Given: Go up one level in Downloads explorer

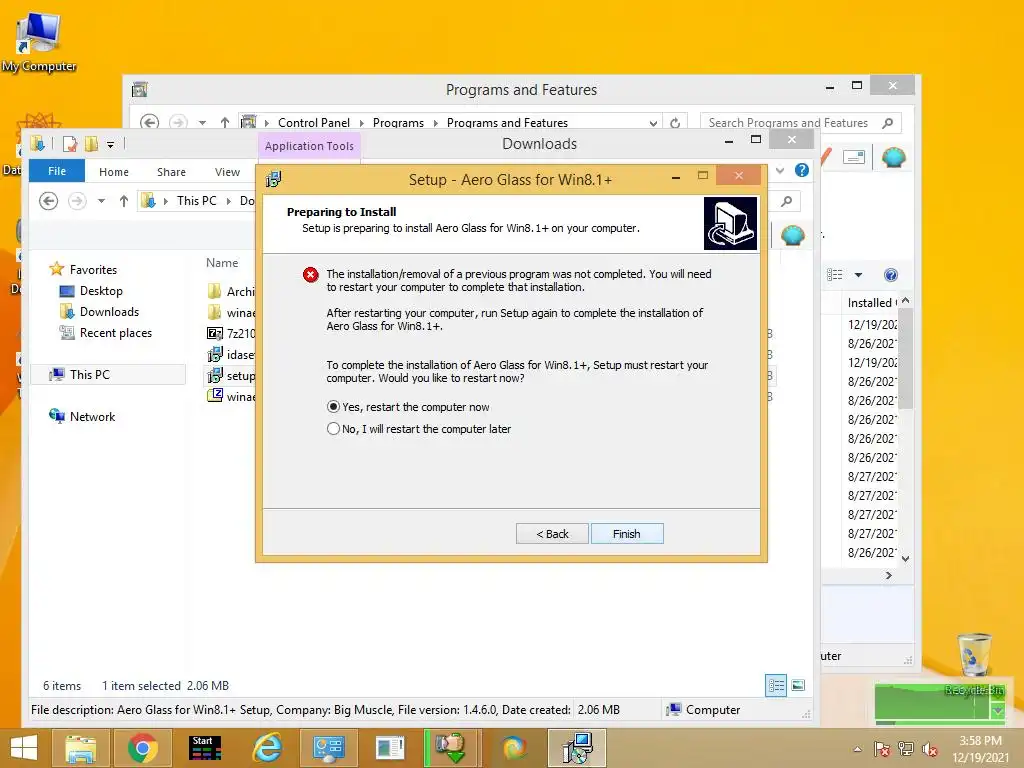Looking at the screenshot, I should click(x=123, y=201).
